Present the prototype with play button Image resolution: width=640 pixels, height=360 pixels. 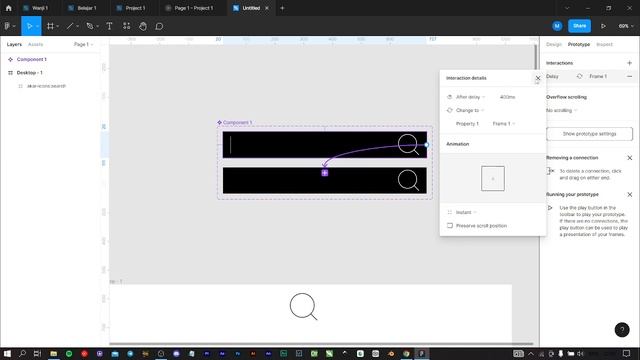603,26
